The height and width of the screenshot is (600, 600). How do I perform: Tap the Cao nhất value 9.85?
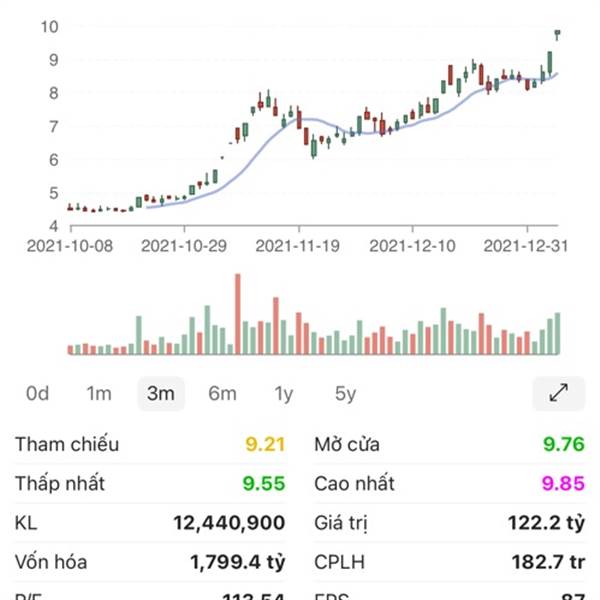pos(563,483)
